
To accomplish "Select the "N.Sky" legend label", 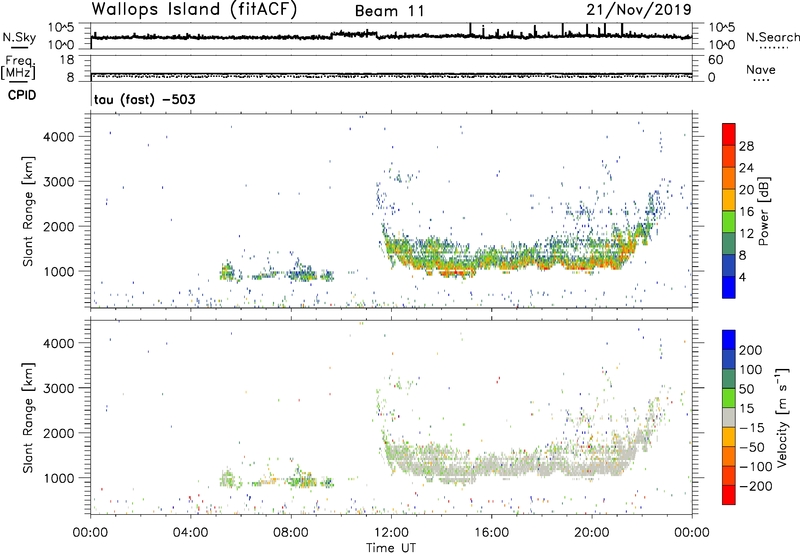I will [19, 37].
